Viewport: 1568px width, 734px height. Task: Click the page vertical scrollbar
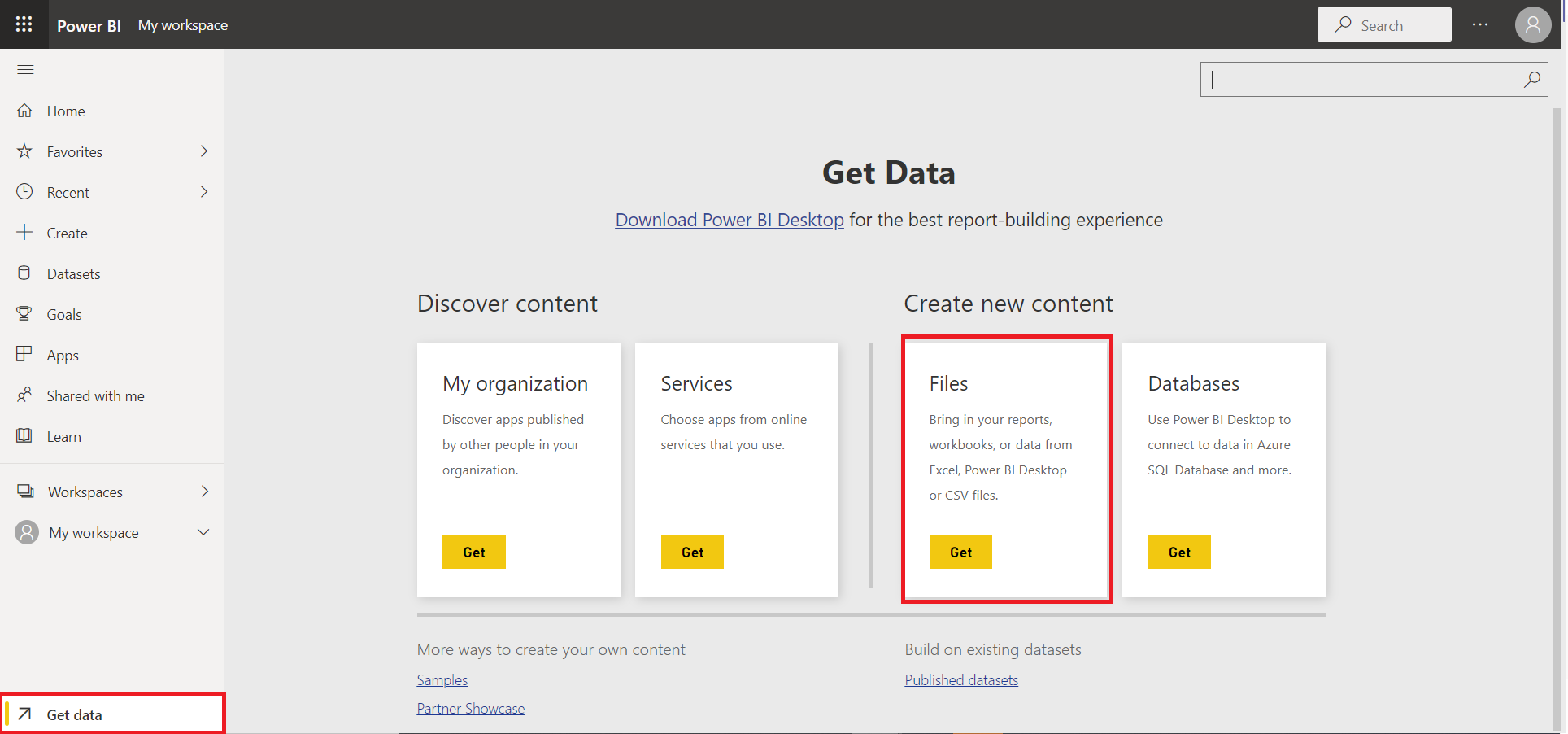(1557, 419)
